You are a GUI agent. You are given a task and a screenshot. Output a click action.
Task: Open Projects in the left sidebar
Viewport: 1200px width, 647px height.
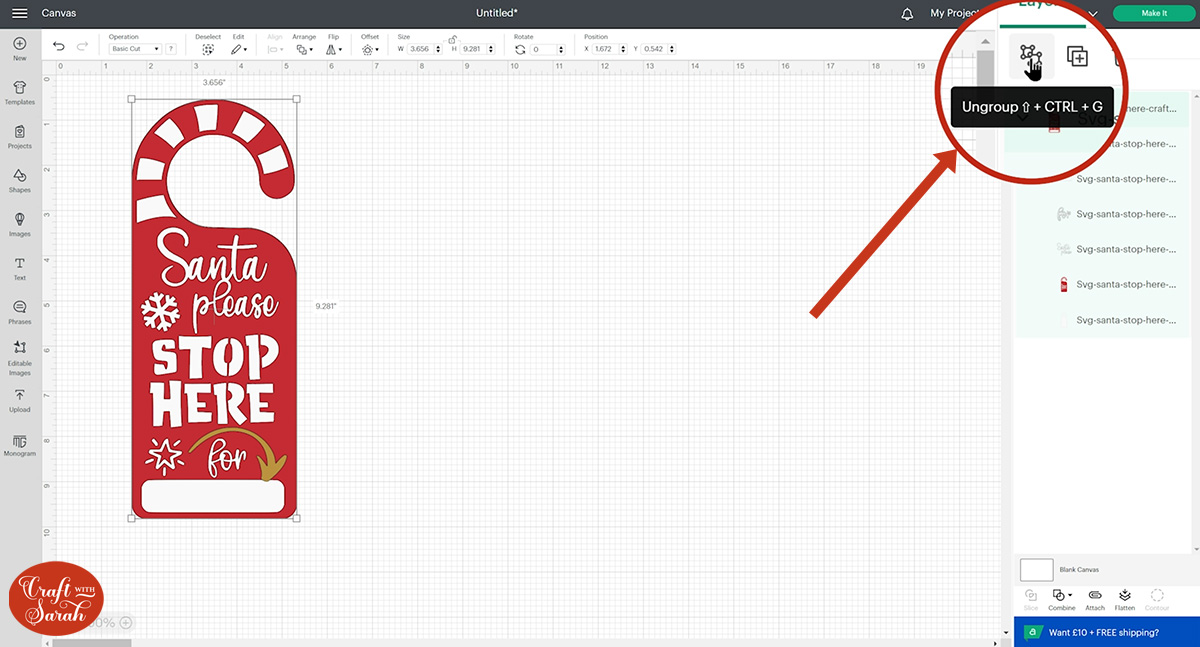click(19, 137)
